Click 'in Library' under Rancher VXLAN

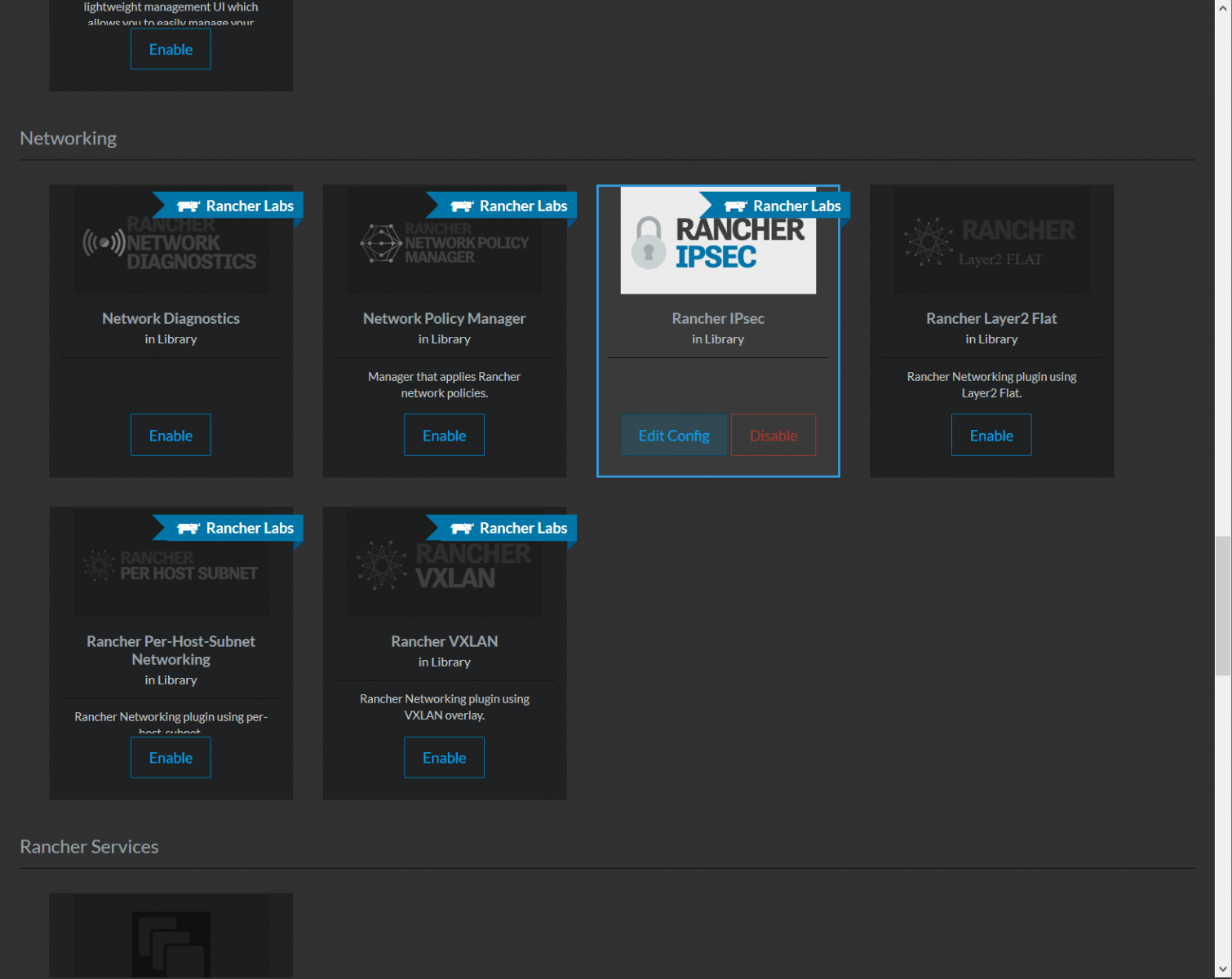[444, 662]
